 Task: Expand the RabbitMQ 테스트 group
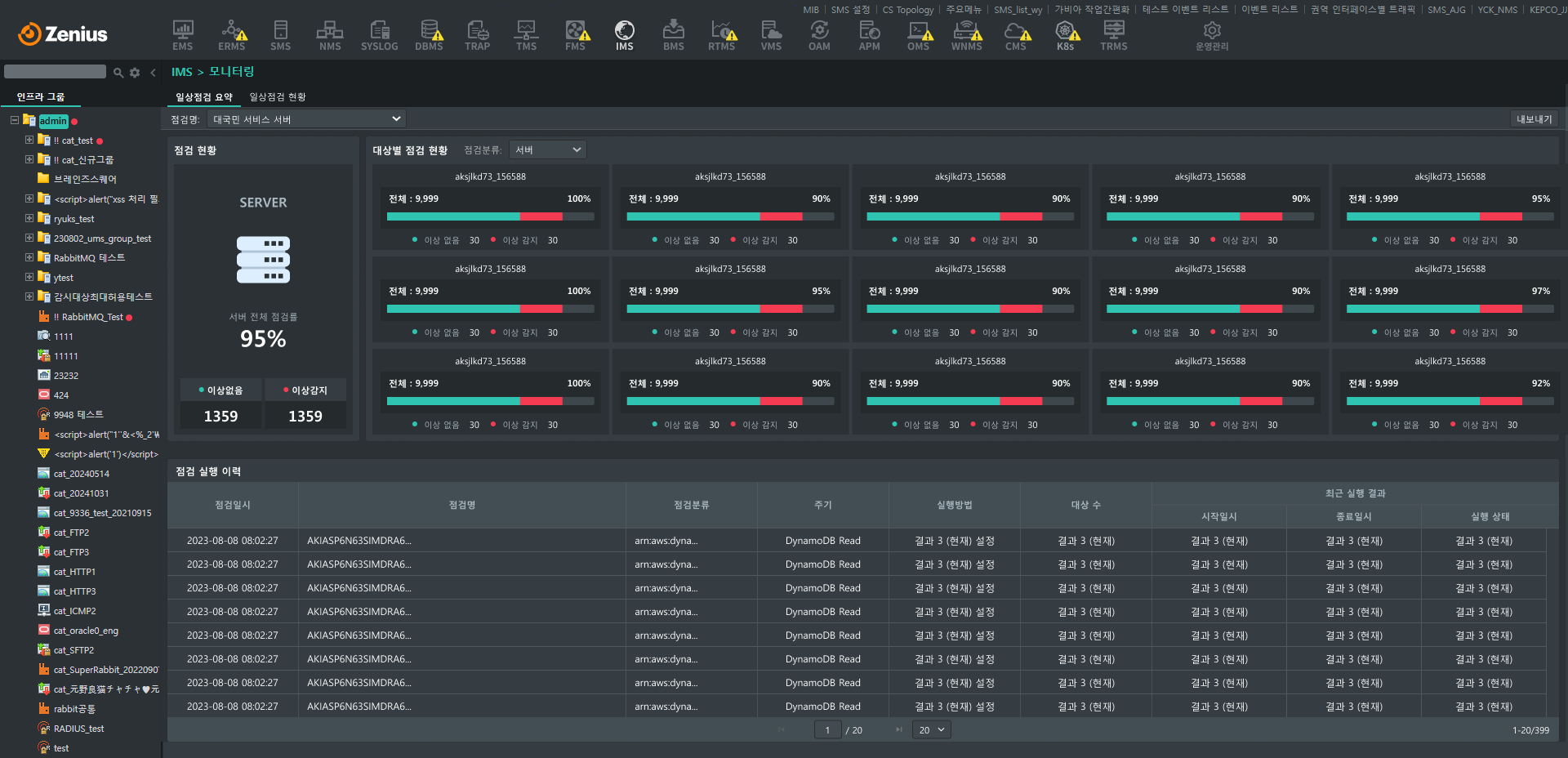(x=29, y=257)
